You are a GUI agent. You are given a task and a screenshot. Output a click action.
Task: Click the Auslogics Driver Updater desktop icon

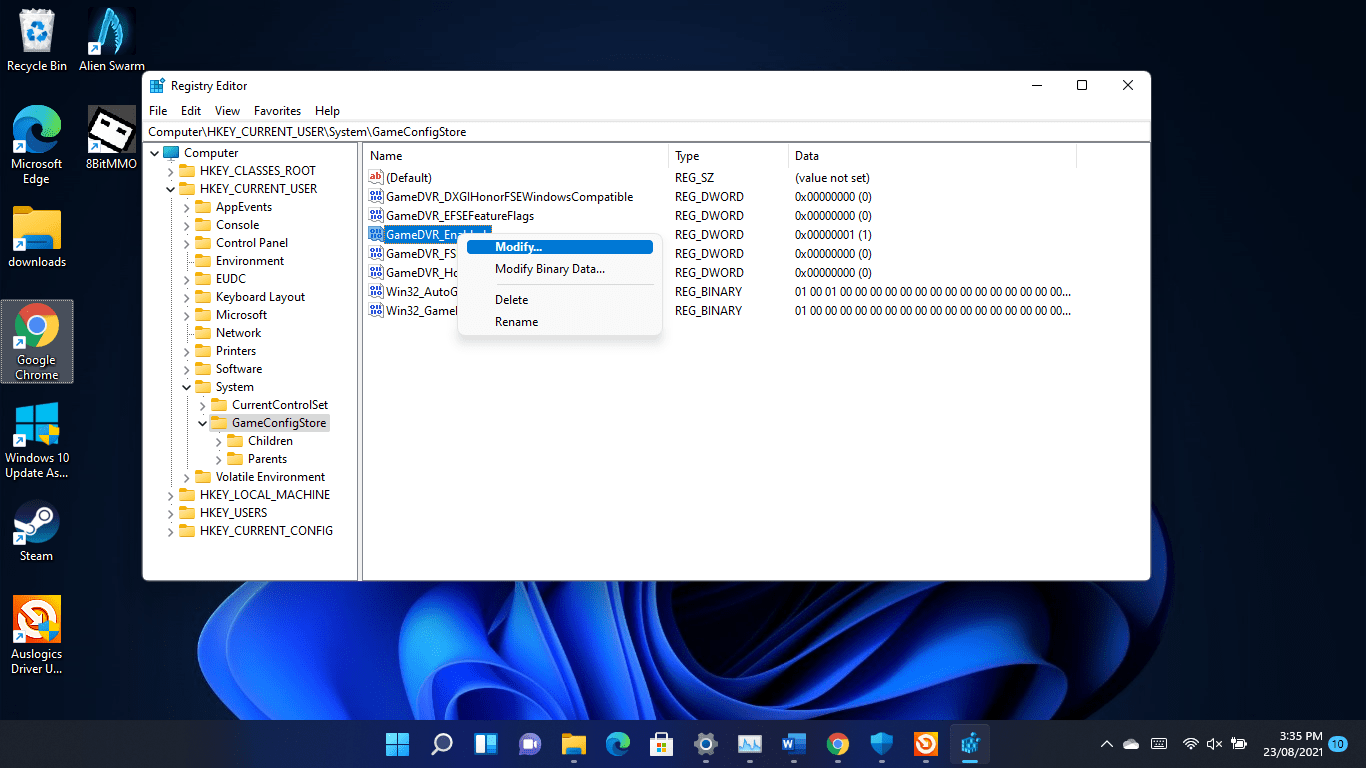point(36,620)
